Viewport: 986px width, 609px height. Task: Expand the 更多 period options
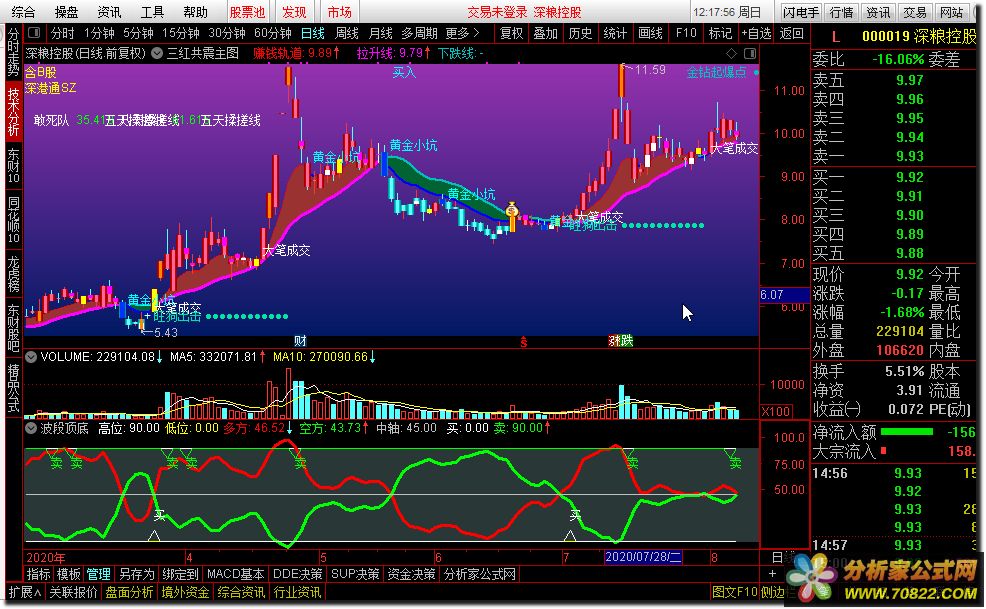point(462,33)
